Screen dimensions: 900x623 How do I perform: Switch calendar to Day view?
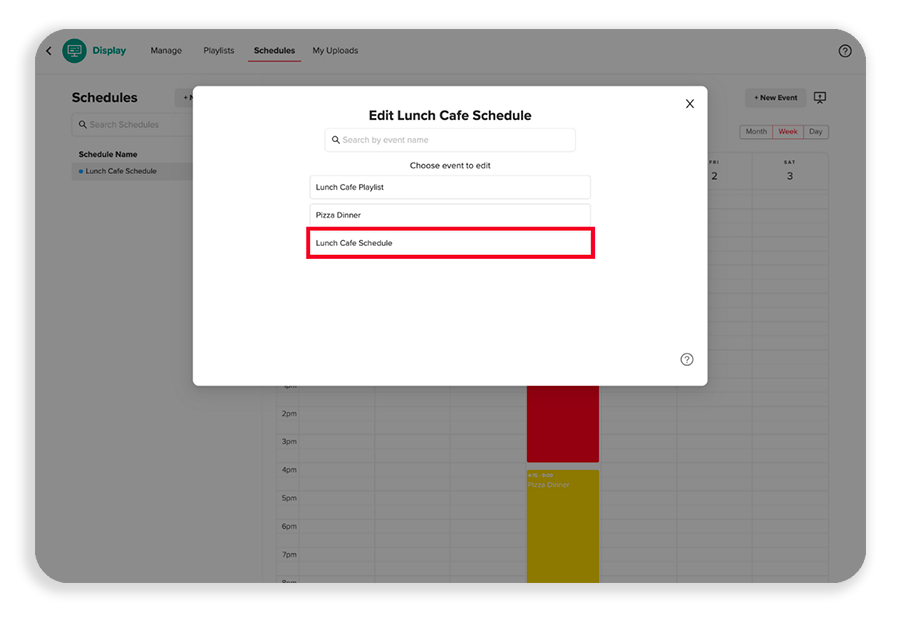tap(816, 131)
